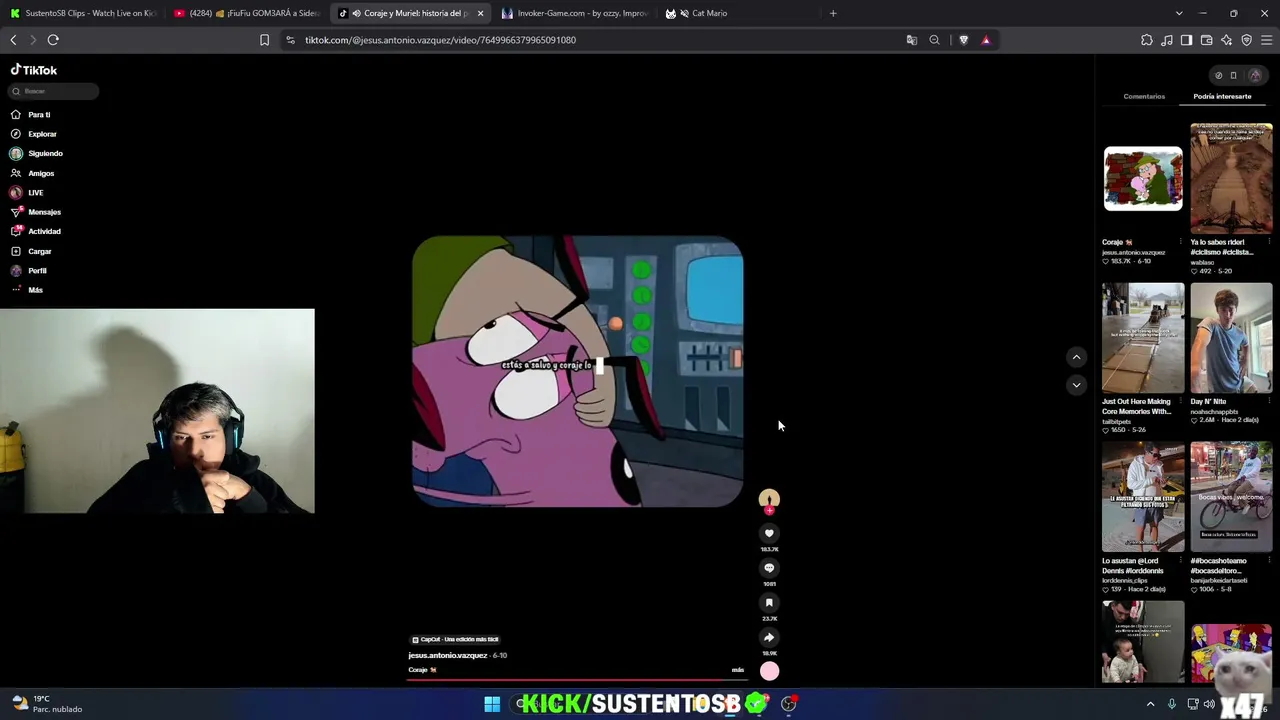Image resolution: width=1280 pixels, height=720 pixels.
Task: Show the browser sidebar panel
Action: (x=1186, y=40)
